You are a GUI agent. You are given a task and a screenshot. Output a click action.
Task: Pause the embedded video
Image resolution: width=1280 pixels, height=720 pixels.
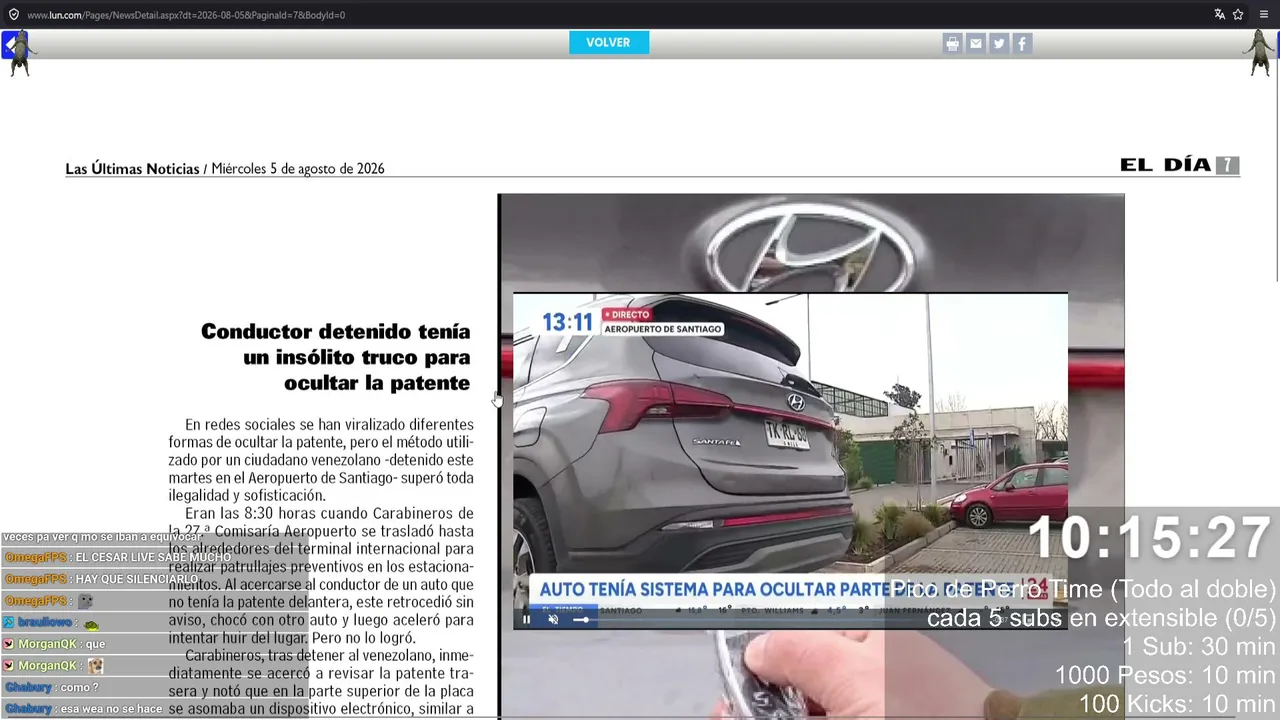coord(527,620)
